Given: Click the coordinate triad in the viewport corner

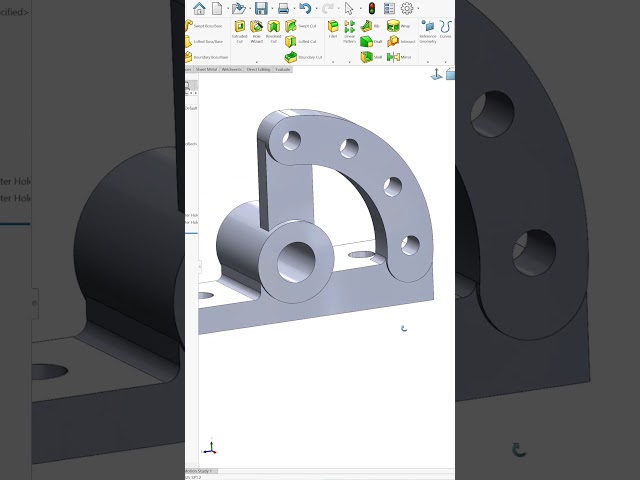Looking at the screenshot, I should [x=211, y=447].
